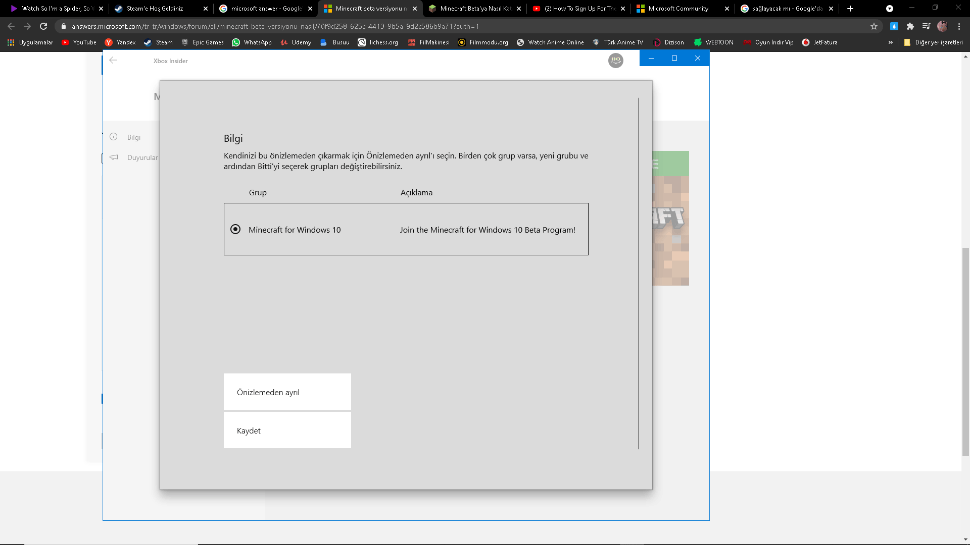Click the 'Grup' column header
970x545 pixels.
tap(257, 192)
